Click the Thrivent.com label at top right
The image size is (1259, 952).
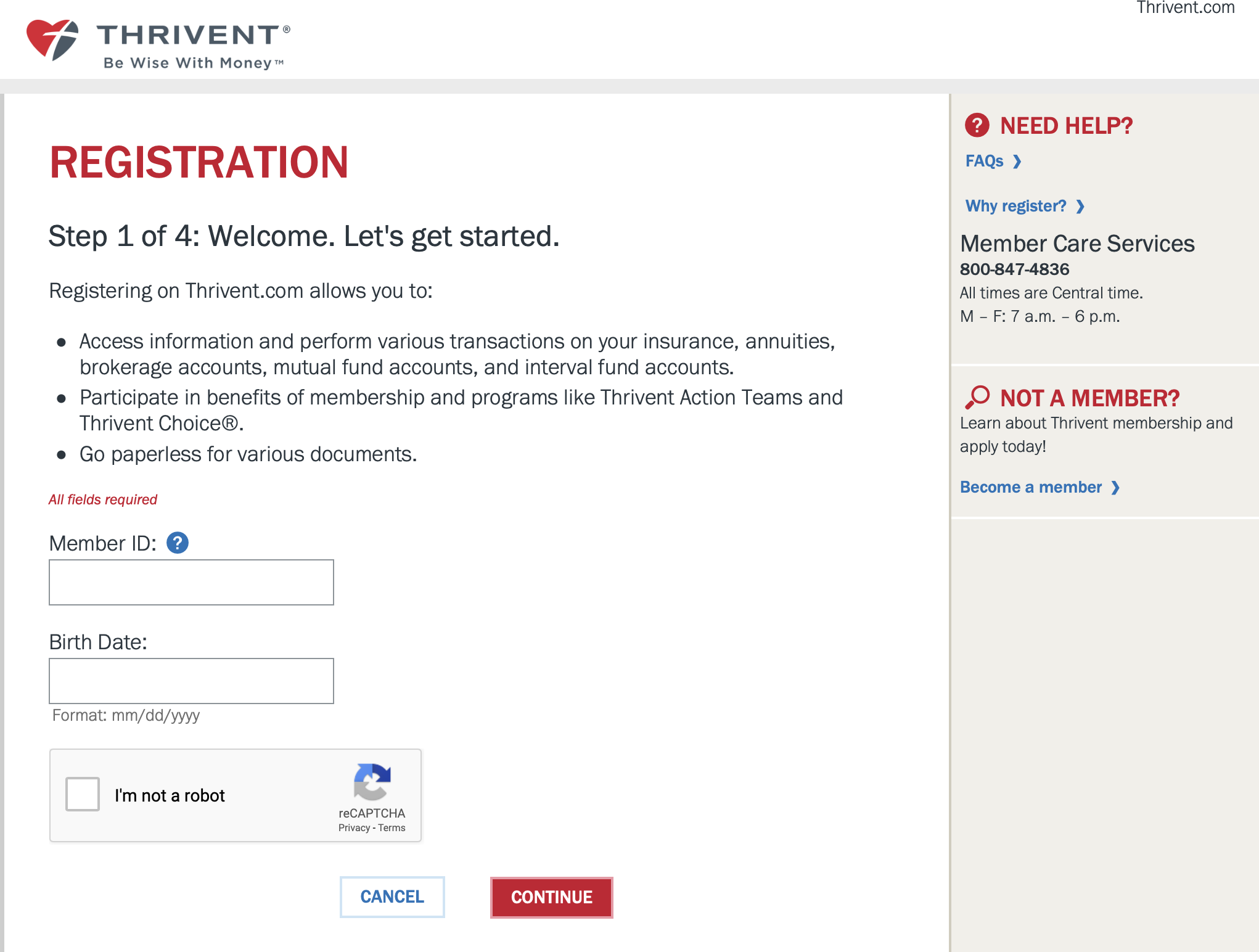(1187, 9)
